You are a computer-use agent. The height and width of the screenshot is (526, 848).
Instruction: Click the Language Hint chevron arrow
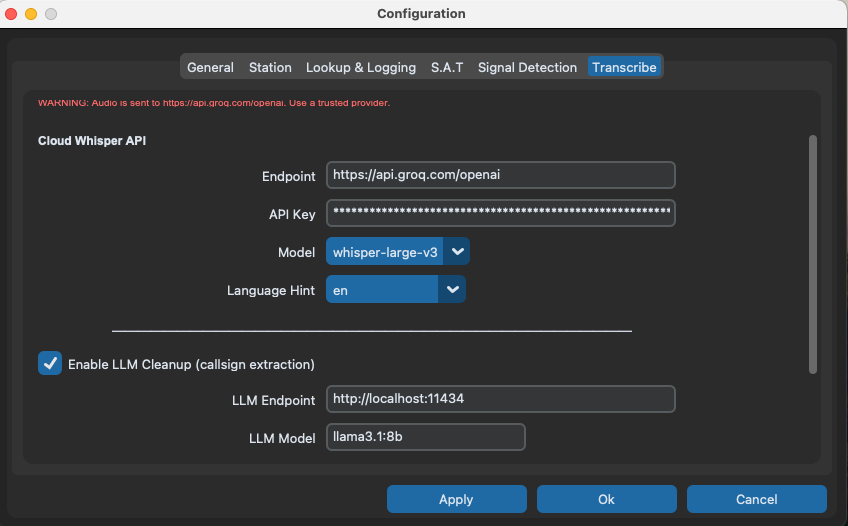click(453, 289)
